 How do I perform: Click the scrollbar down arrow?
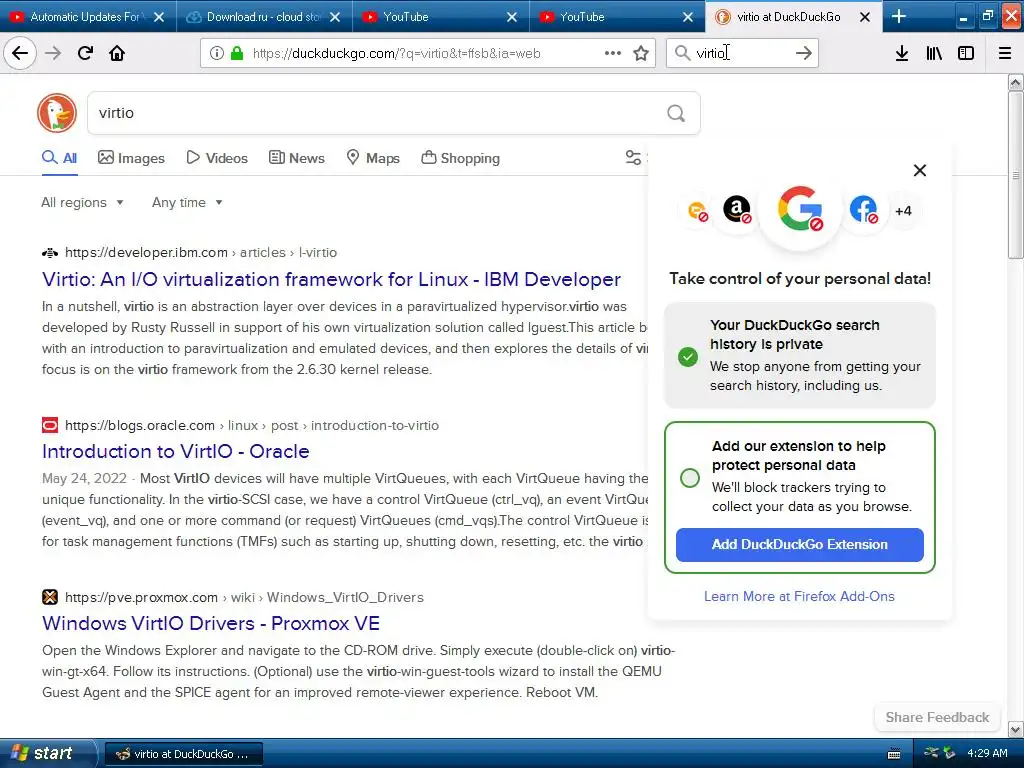pos(1016,729)
